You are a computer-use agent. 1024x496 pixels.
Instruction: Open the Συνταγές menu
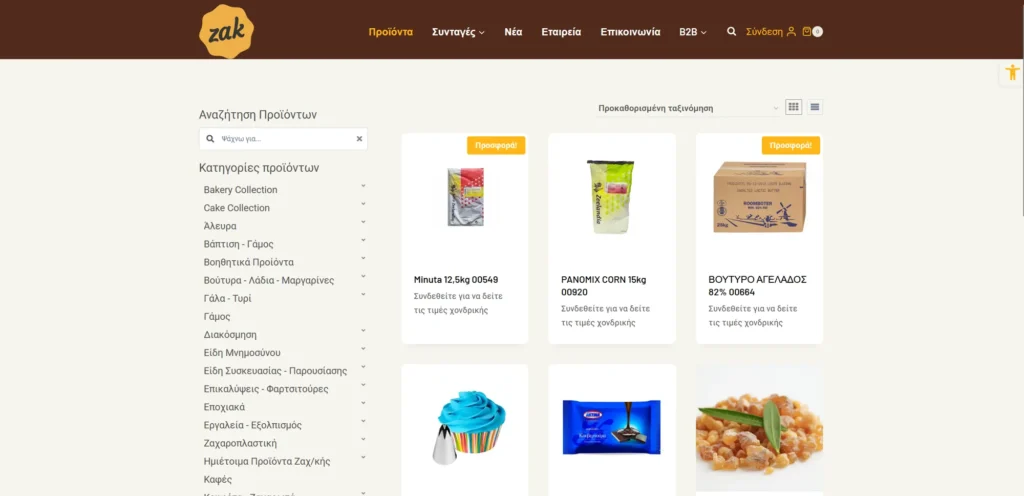(x=458, y=32)
